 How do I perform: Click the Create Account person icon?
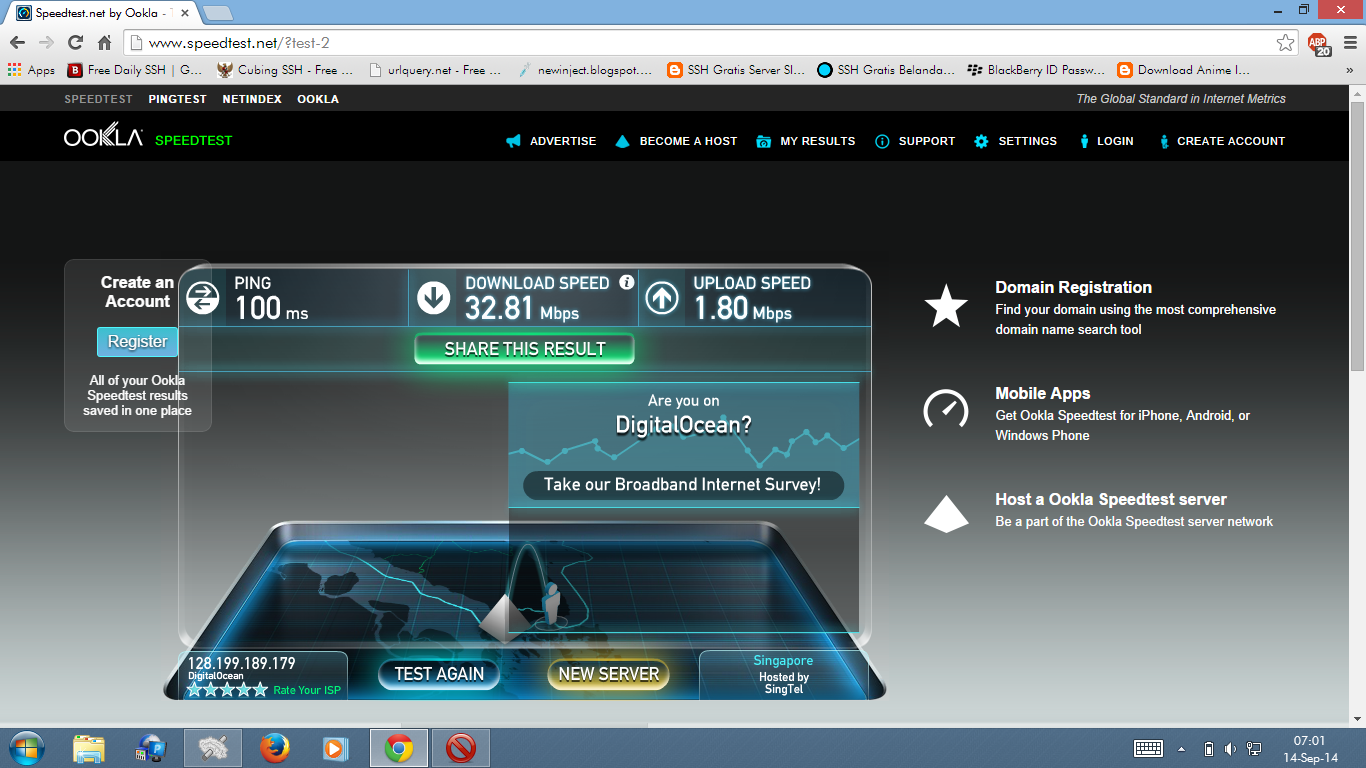click(1164, 141)
